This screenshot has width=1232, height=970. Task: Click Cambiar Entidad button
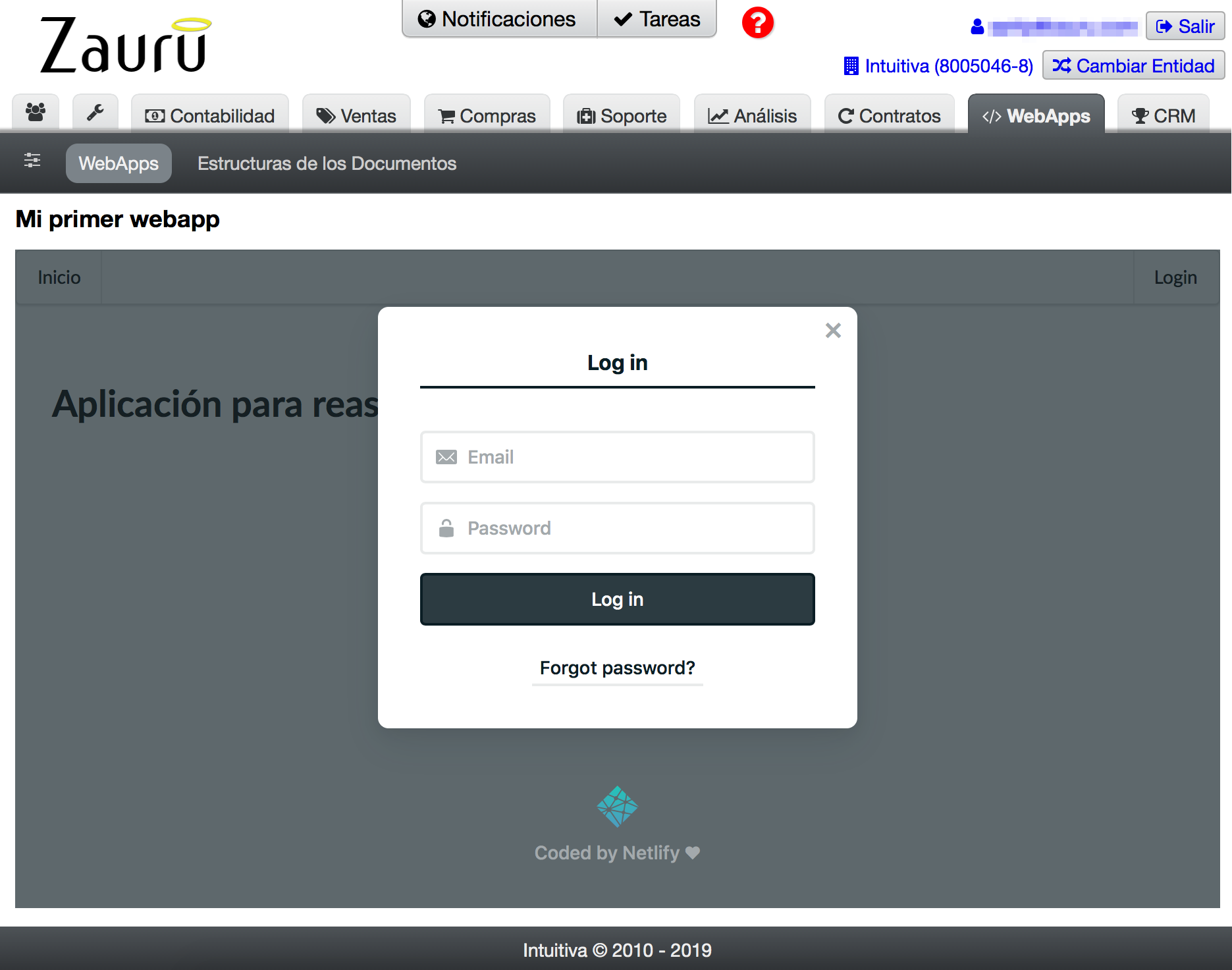pyautogui.click(x=1133, y=66)
